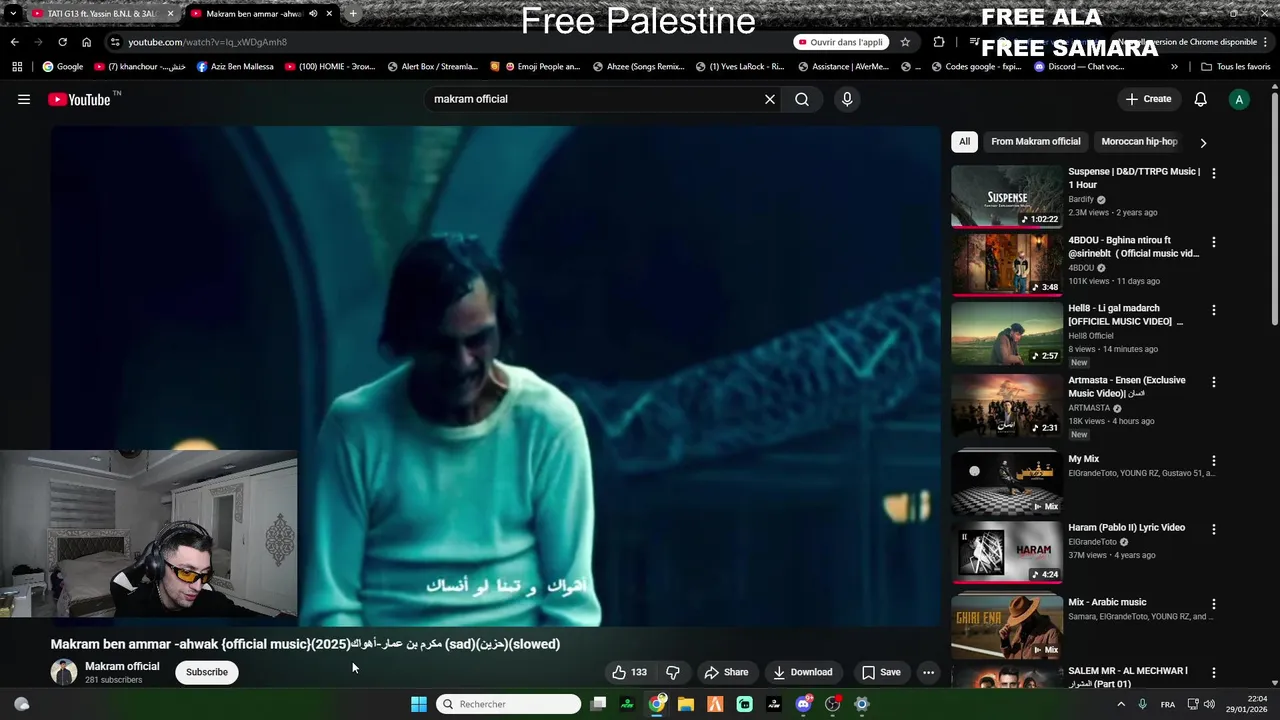Subscribe to Makram official
The height and width of the screenshot is (720, 1280).
tap(207, 672)
